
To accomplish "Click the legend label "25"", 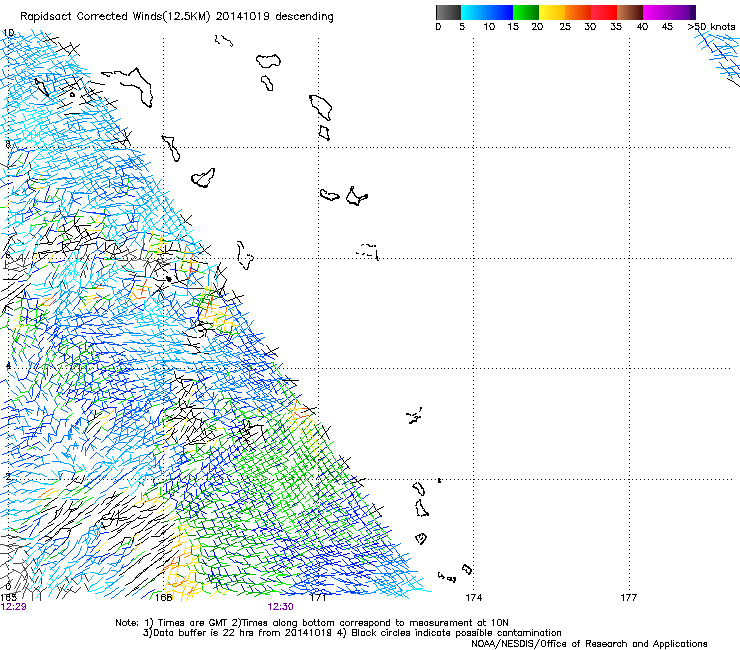I will [565, 27].
